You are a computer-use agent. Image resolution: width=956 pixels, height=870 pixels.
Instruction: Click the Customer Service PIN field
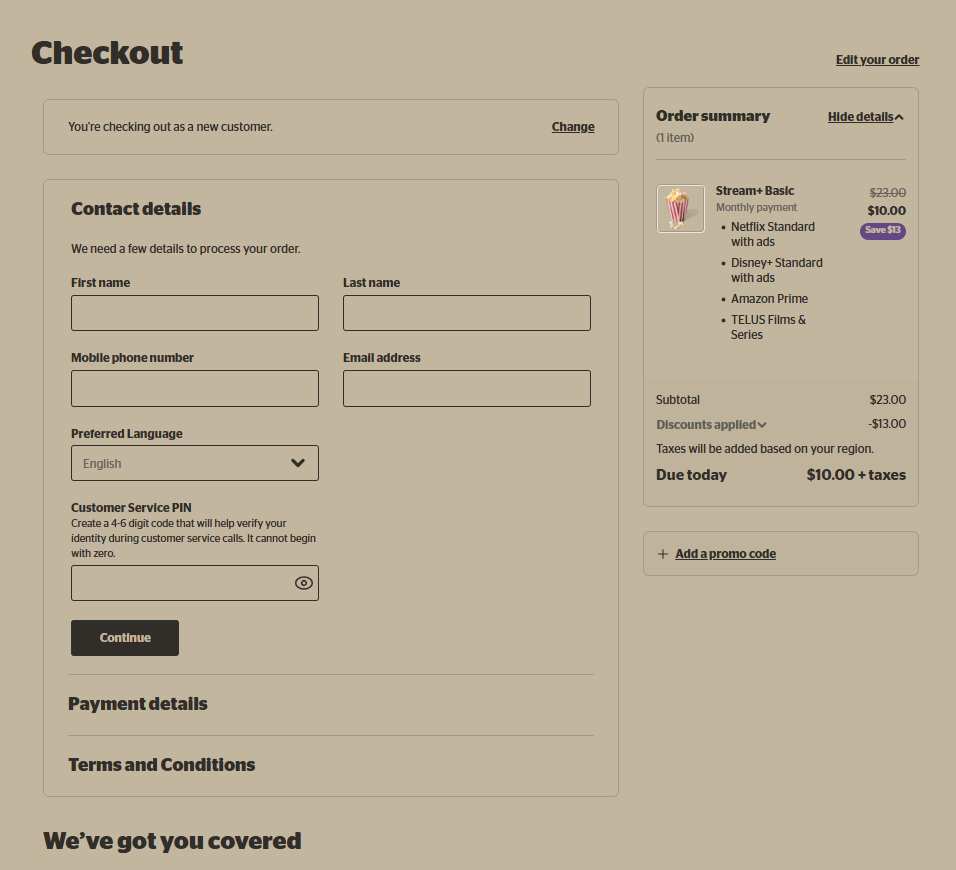[180, 583]
